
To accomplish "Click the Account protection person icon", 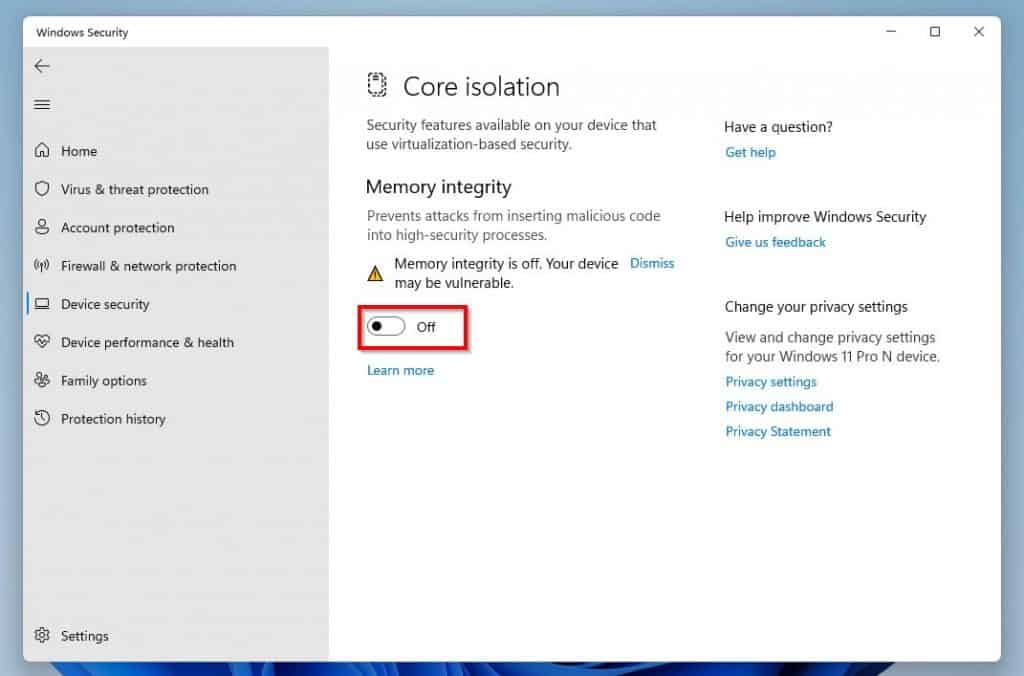I will (x=42, y=227).
